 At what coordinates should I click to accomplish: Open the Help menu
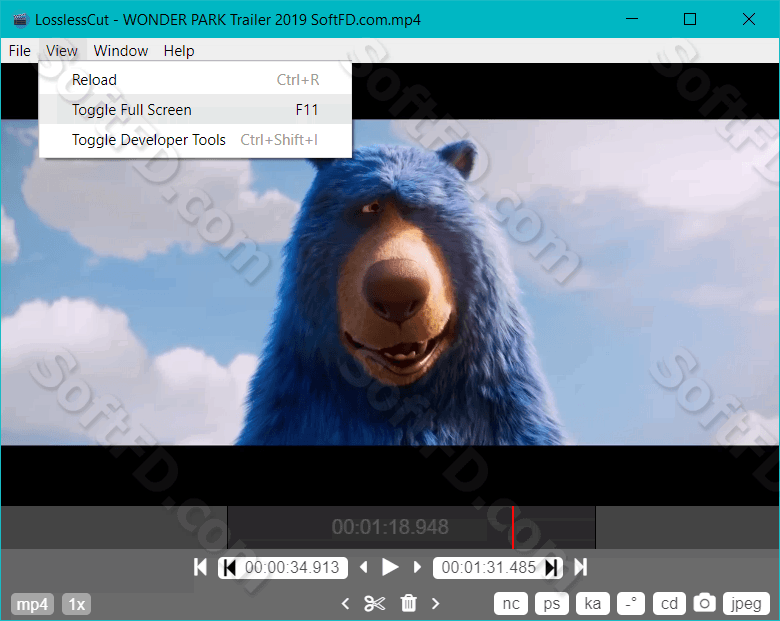179,51
